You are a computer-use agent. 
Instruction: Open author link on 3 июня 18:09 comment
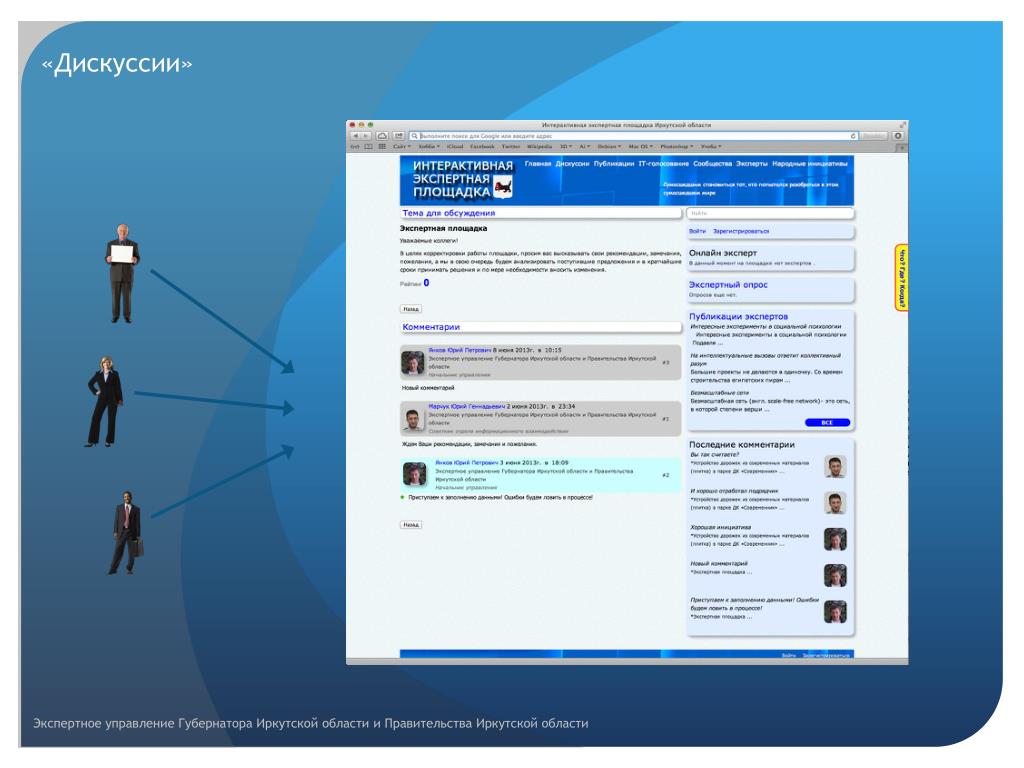(x=466, y=462)
